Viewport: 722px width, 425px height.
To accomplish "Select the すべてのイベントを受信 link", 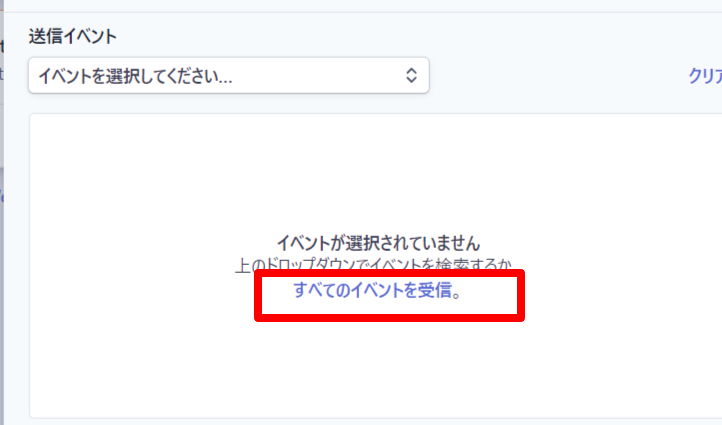I will pyautogui.click(x=373, y=290).
